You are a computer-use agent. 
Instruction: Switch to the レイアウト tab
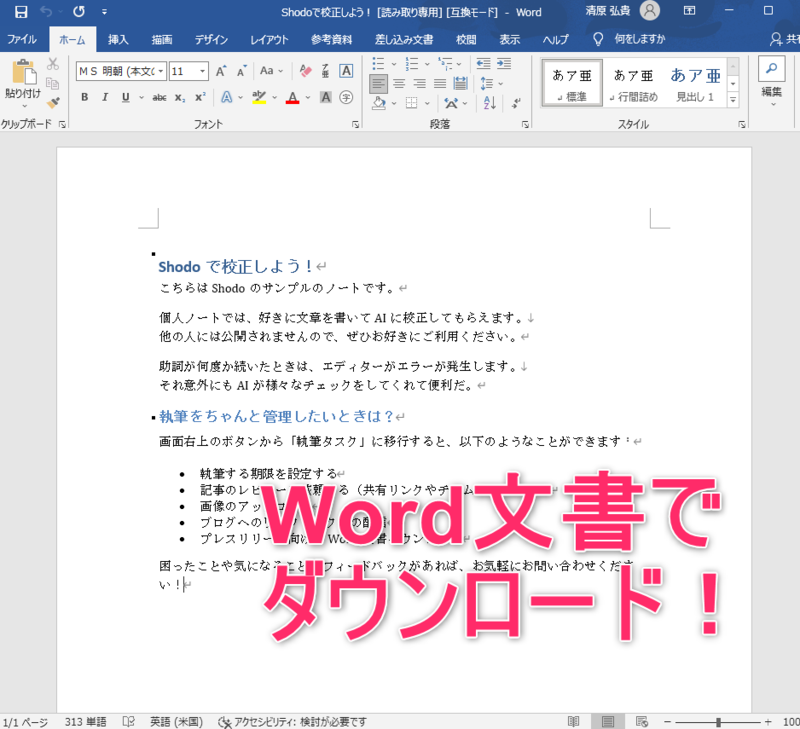point(269,39)
